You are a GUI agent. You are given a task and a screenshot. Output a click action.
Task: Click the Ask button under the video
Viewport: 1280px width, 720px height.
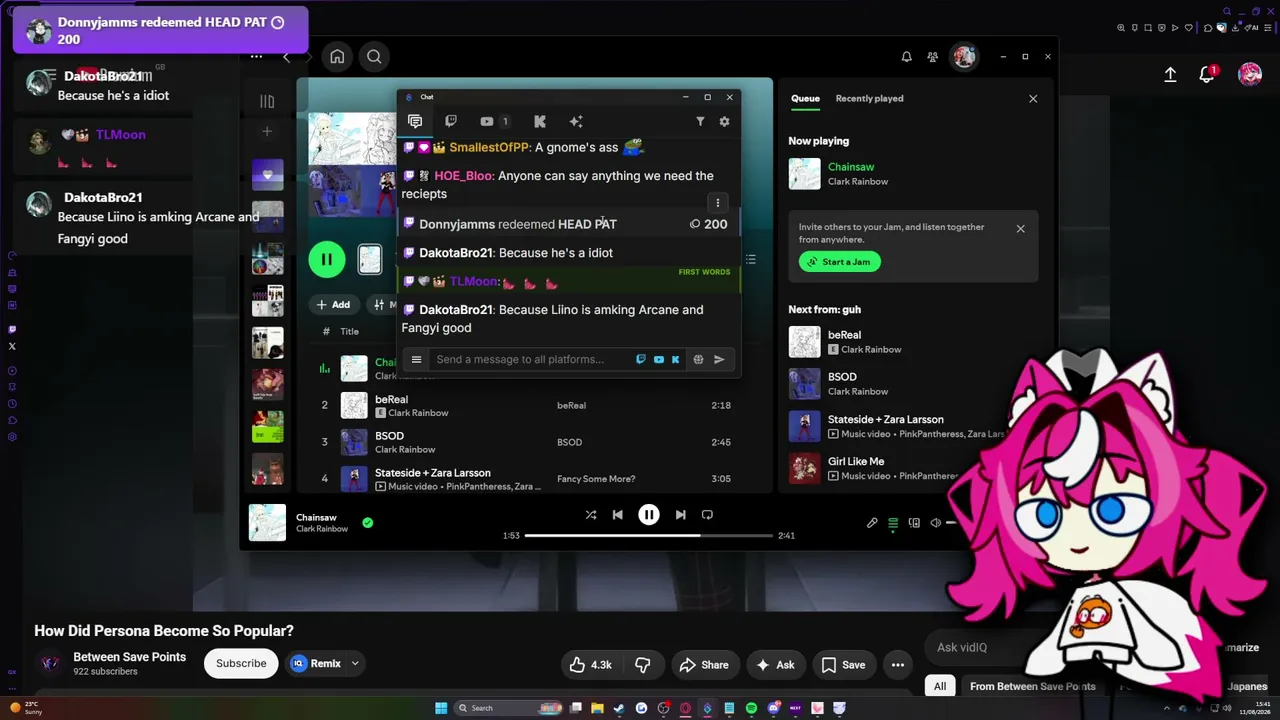(x=776, y=665)
